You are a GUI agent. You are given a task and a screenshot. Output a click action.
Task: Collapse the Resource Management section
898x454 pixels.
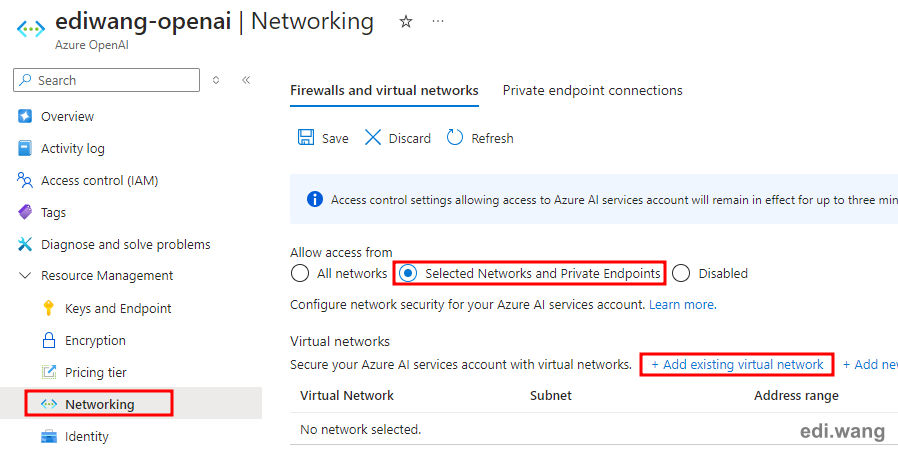pyautogui.click(x=25, y=276)
